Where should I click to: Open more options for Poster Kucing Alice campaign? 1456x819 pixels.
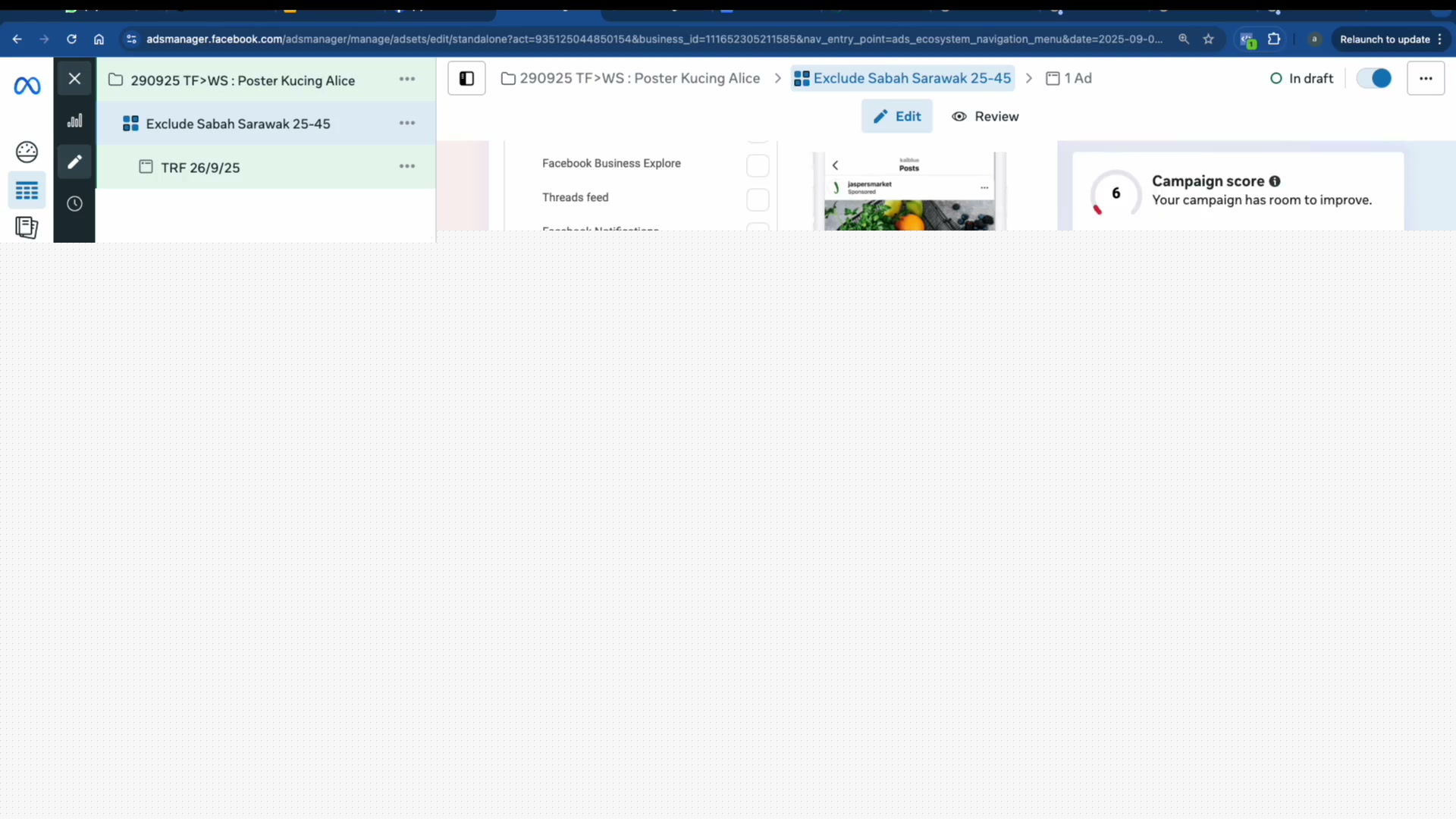[407, 79]
